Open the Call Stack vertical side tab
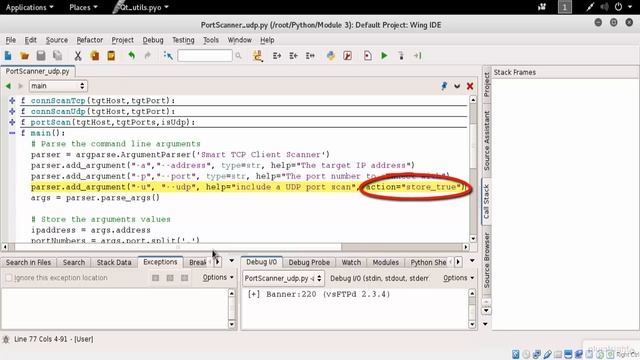The image size is (640, 360). point(486,201)
